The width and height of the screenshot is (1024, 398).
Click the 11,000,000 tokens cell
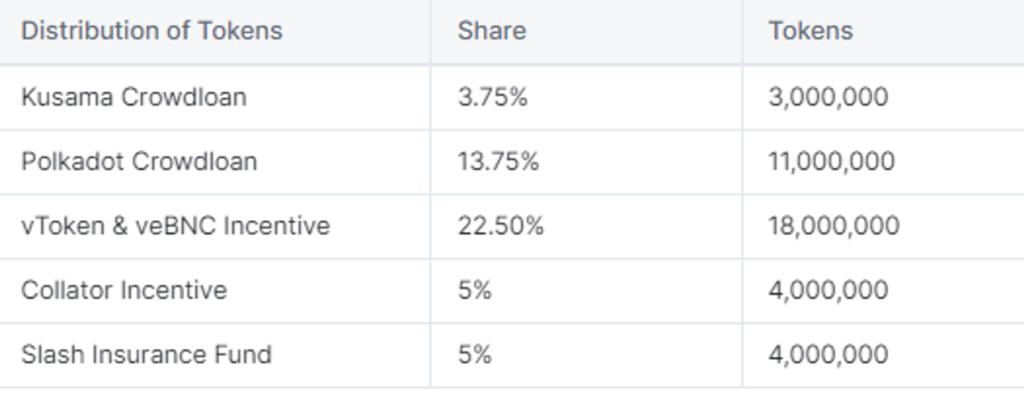tap(831, 161)
